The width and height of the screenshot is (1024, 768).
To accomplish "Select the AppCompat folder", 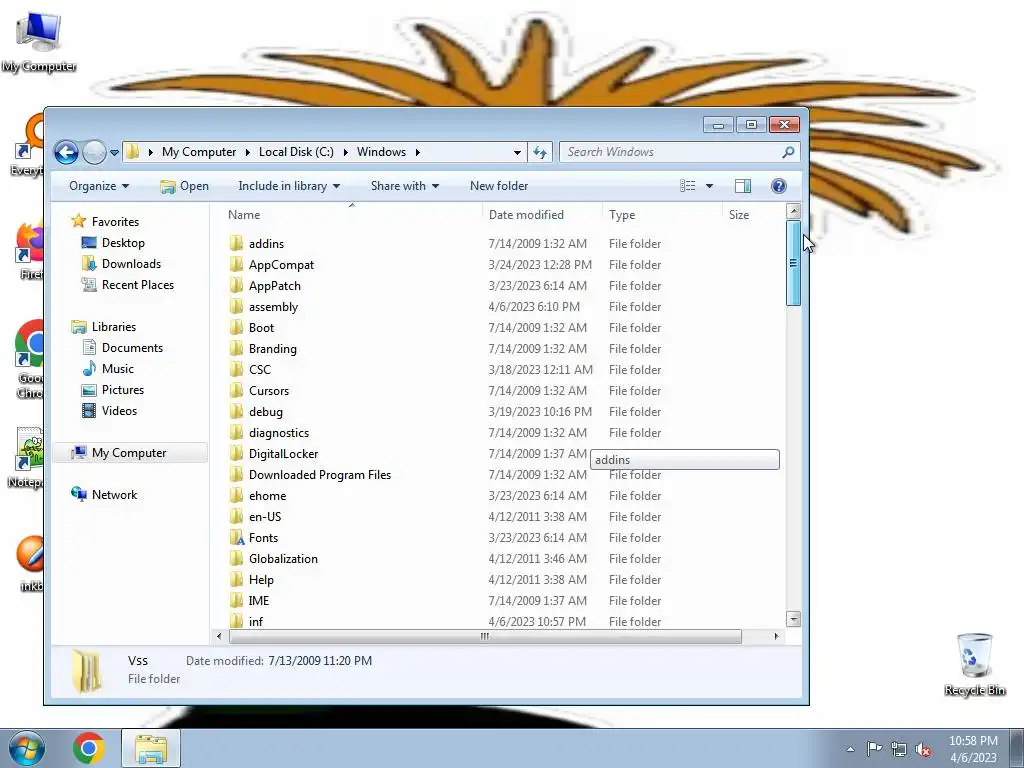I will coord(281,264).
